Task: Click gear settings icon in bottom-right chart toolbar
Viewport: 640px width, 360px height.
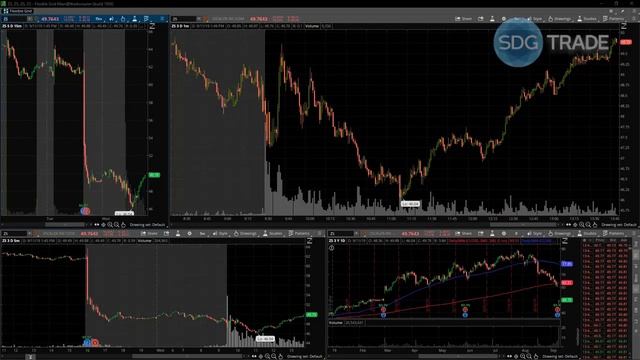Action: click(504, 233)
